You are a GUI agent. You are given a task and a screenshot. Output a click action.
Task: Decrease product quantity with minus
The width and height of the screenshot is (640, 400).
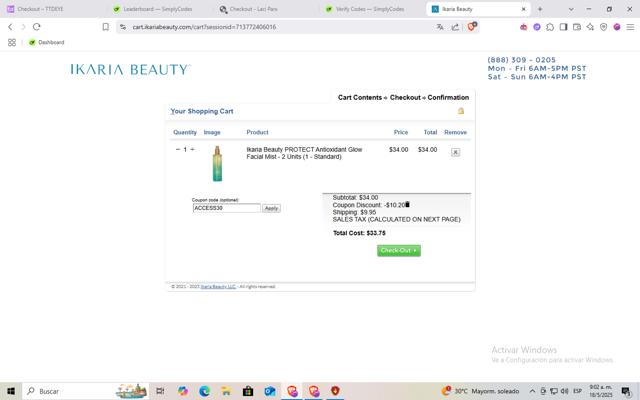pos(178,149)
